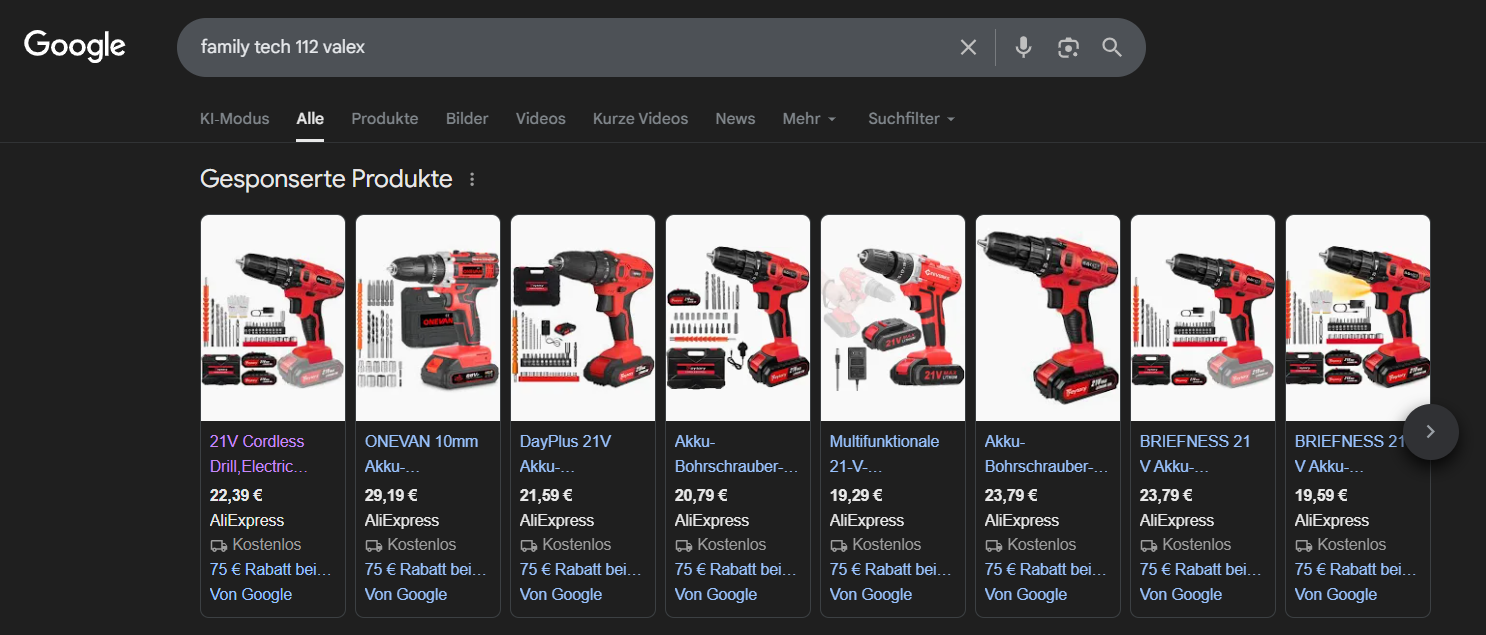Go to the News tab
1486x635 pixels.
[735, 118]
